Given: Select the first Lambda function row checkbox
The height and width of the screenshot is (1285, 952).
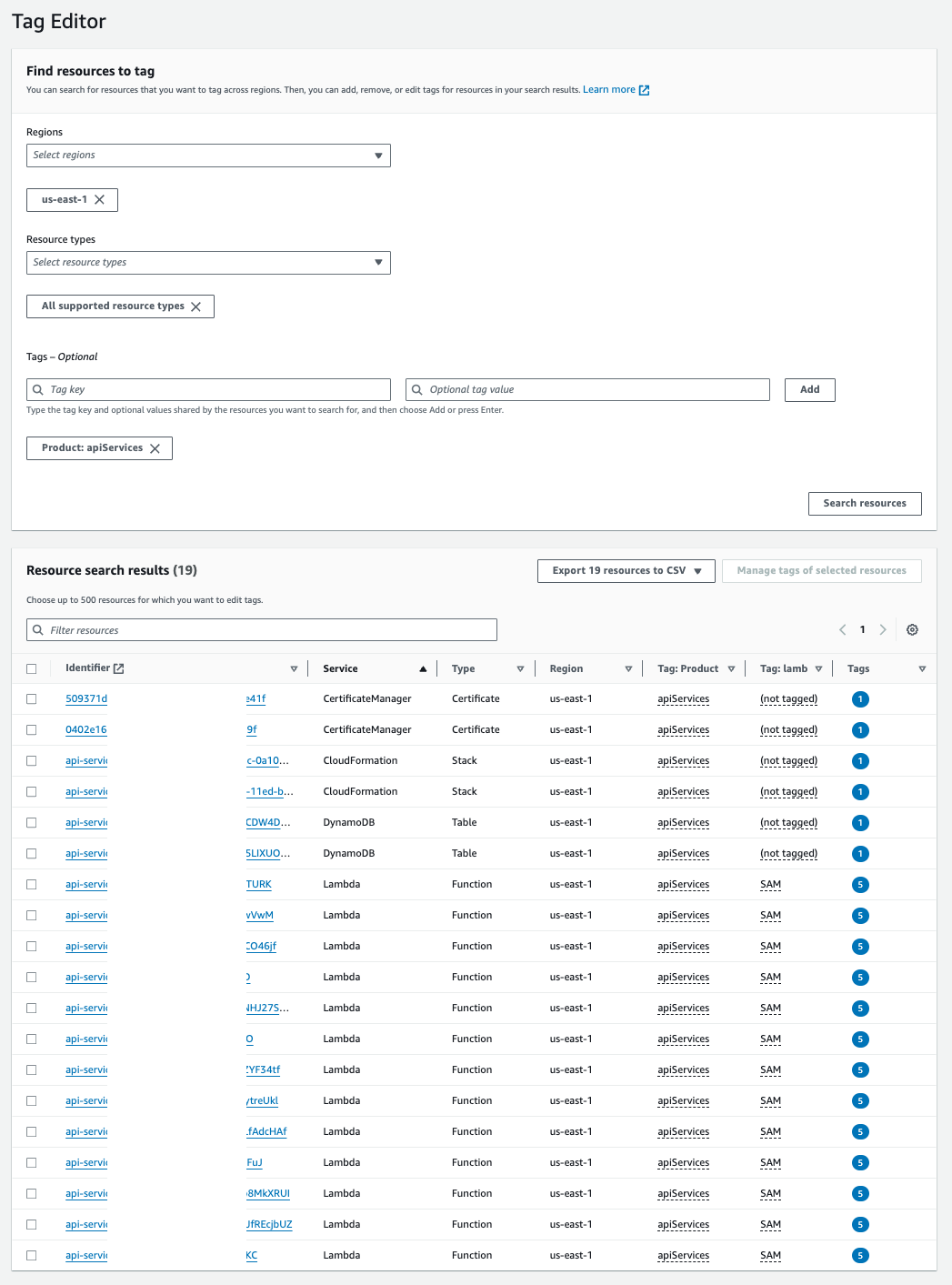Looking at the screenshot, I should (x=32, y=884).
